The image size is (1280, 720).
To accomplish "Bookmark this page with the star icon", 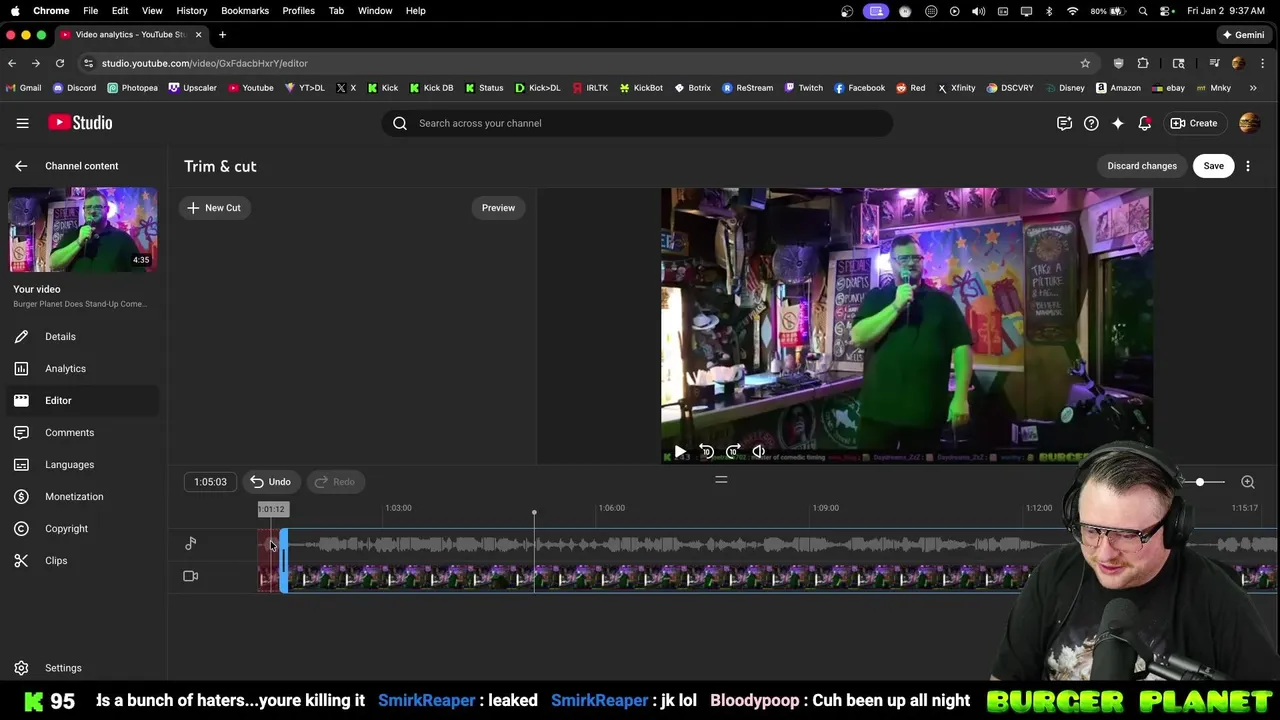I will [1085, 63].
